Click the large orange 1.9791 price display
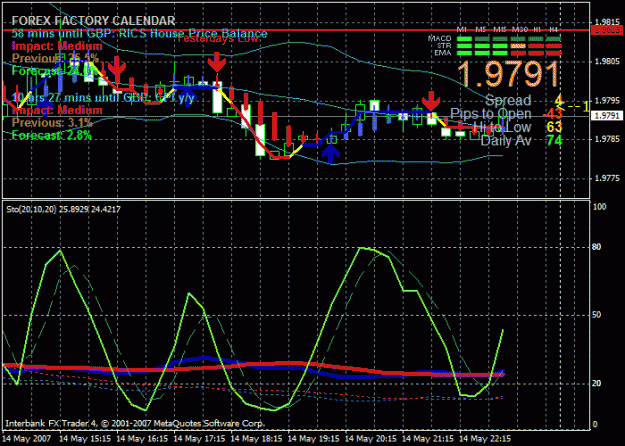The height and width of the screenshot is (446, 625). (x=508, y=74)
